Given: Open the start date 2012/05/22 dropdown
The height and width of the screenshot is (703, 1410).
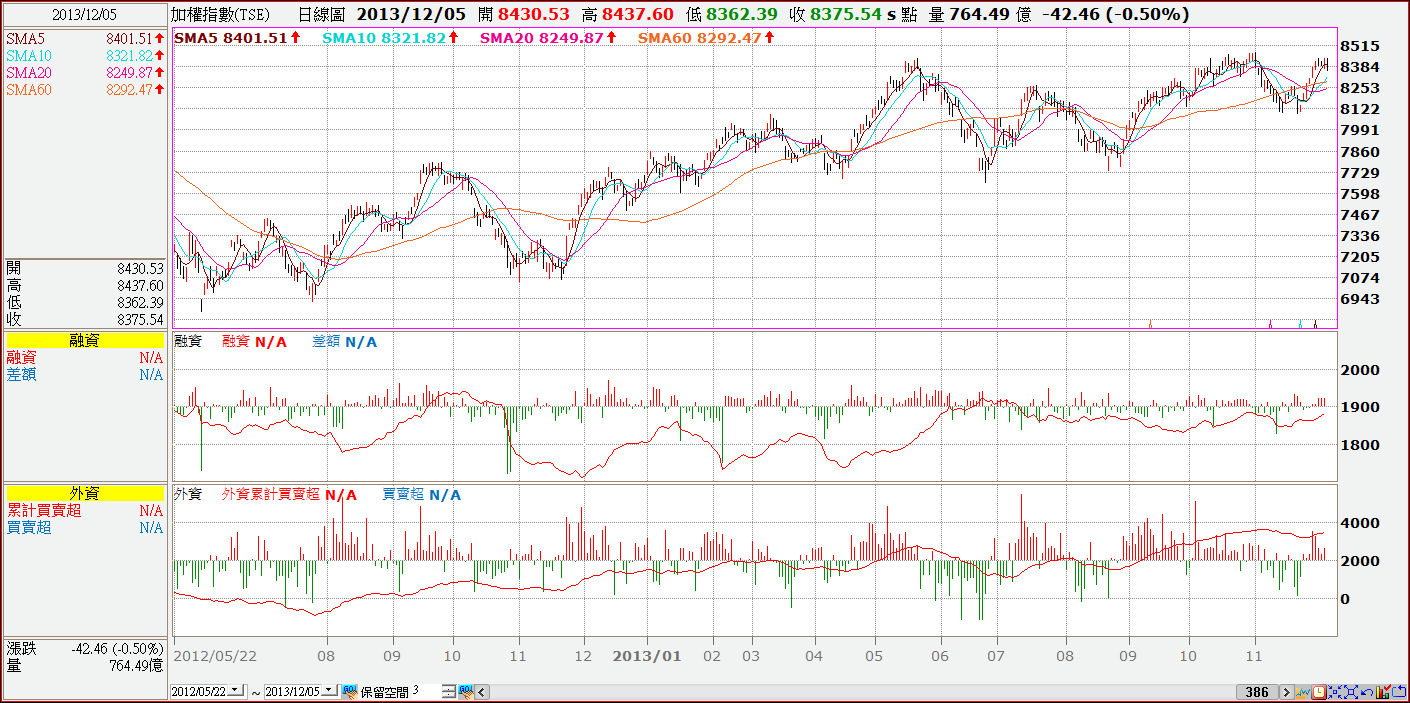Looking at the screenshot, I should pos(235,690).
